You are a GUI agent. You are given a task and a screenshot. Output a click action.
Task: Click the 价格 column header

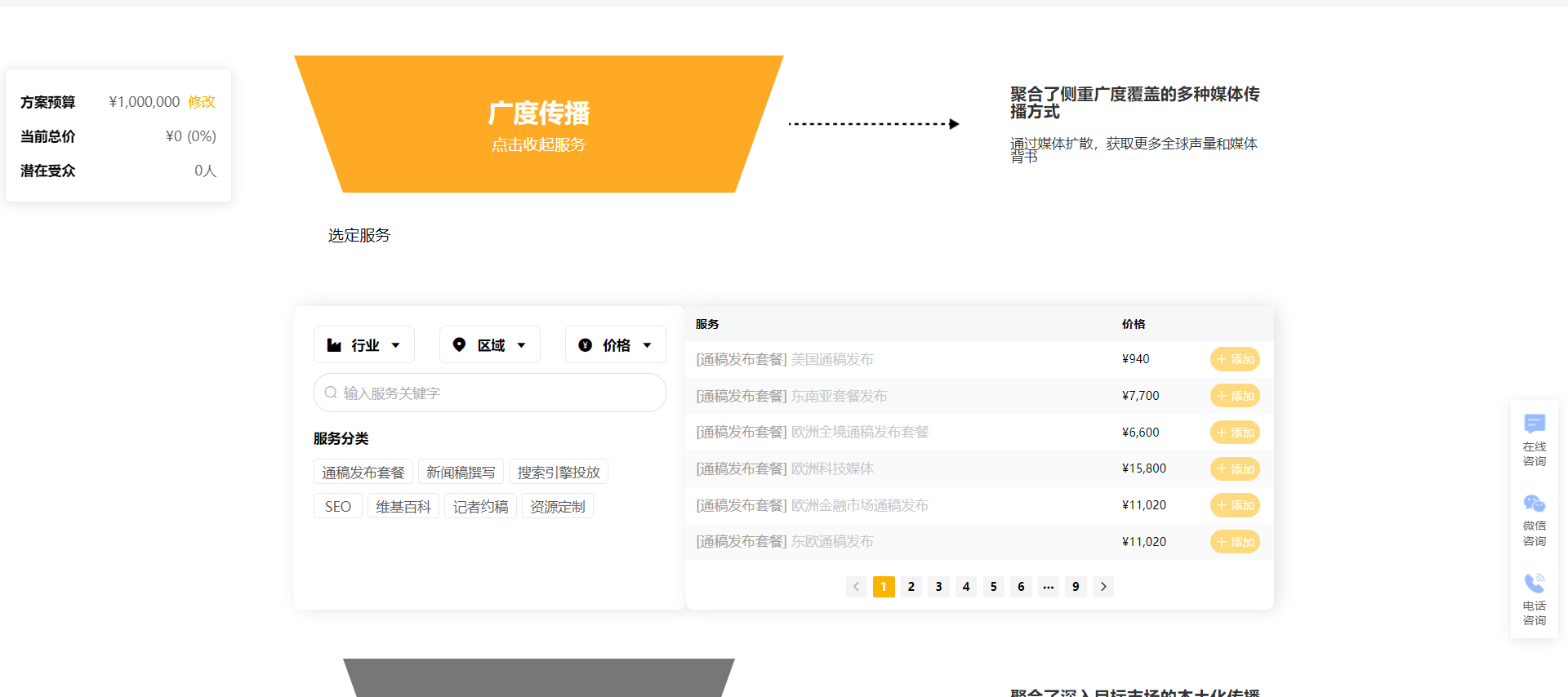(x=1134, y=324)
